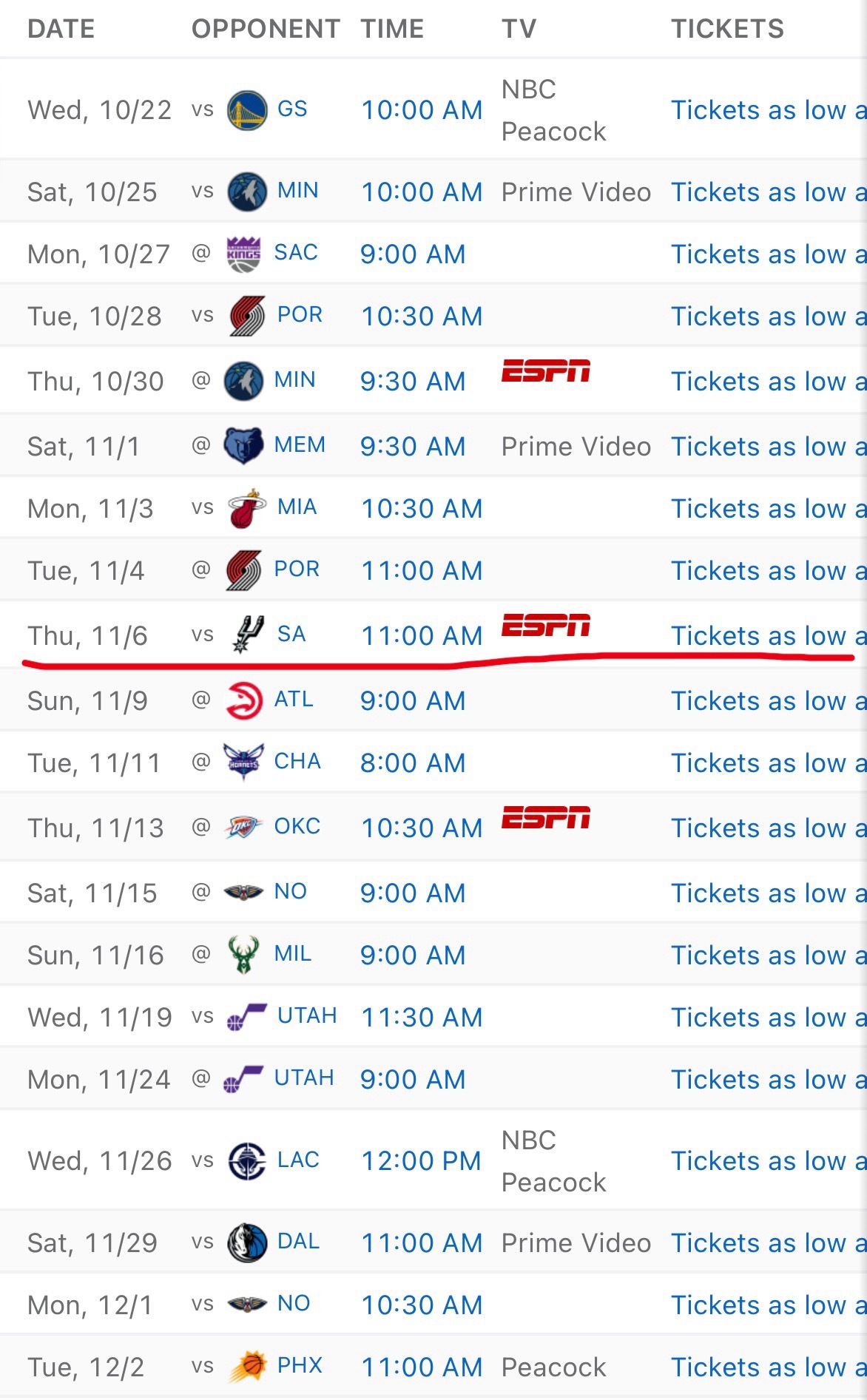Screen dimensions: 867x1400
Task: Click the Milwaukee Bucks logo
Action: tap(243, 954)
